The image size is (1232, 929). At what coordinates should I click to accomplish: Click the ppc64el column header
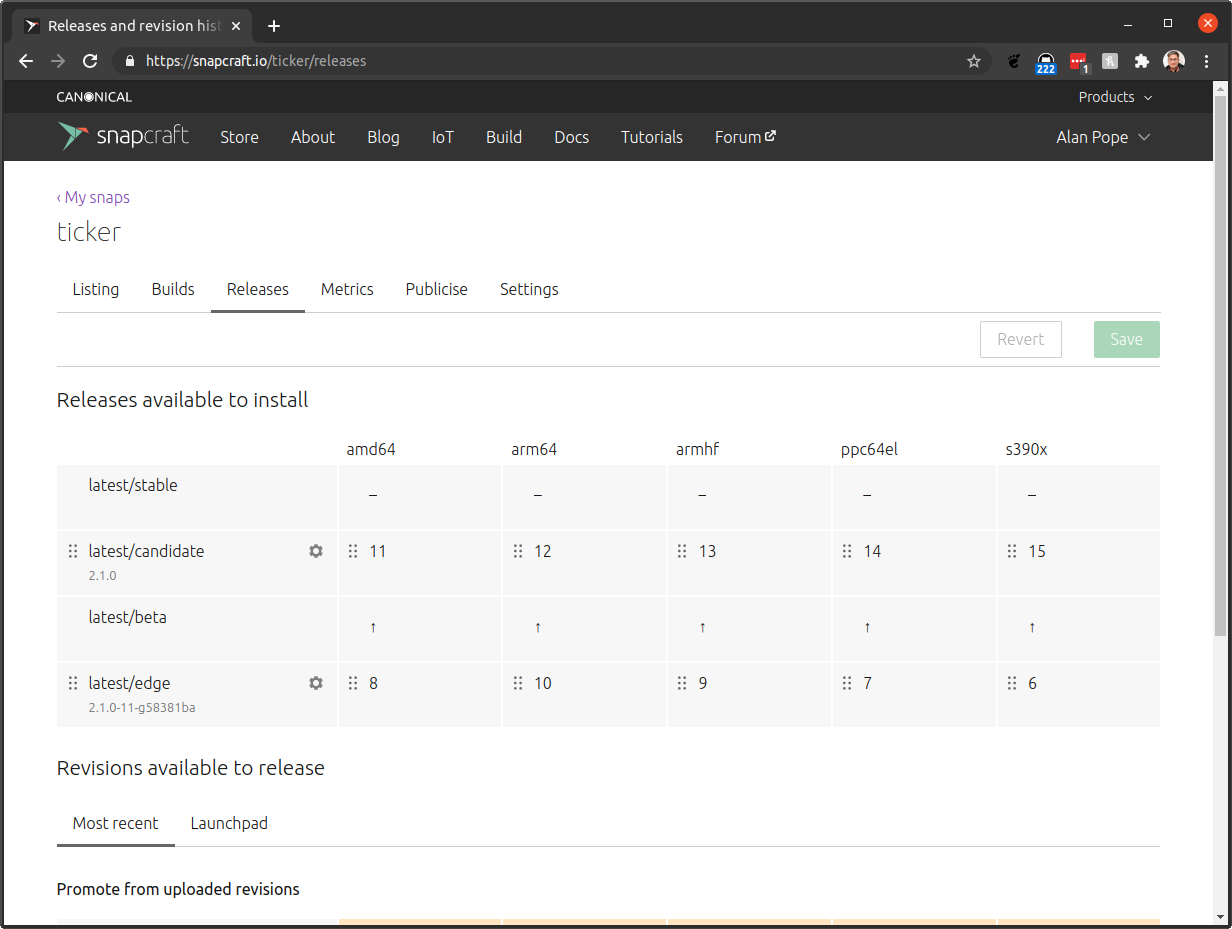(870, 449)
